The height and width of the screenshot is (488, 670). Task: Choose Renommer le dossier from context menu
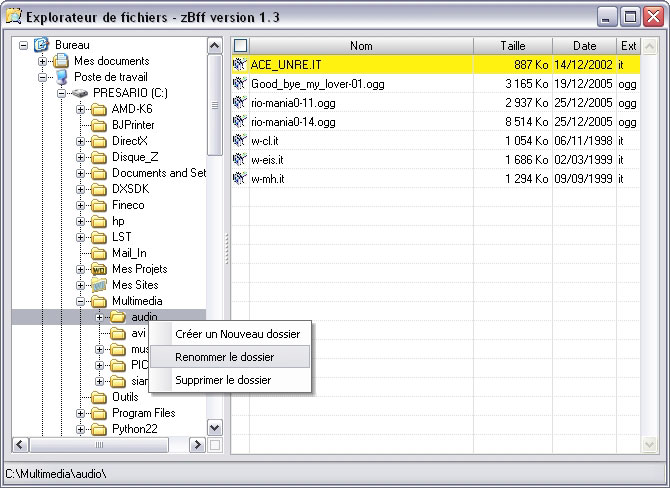coord(230,357)
